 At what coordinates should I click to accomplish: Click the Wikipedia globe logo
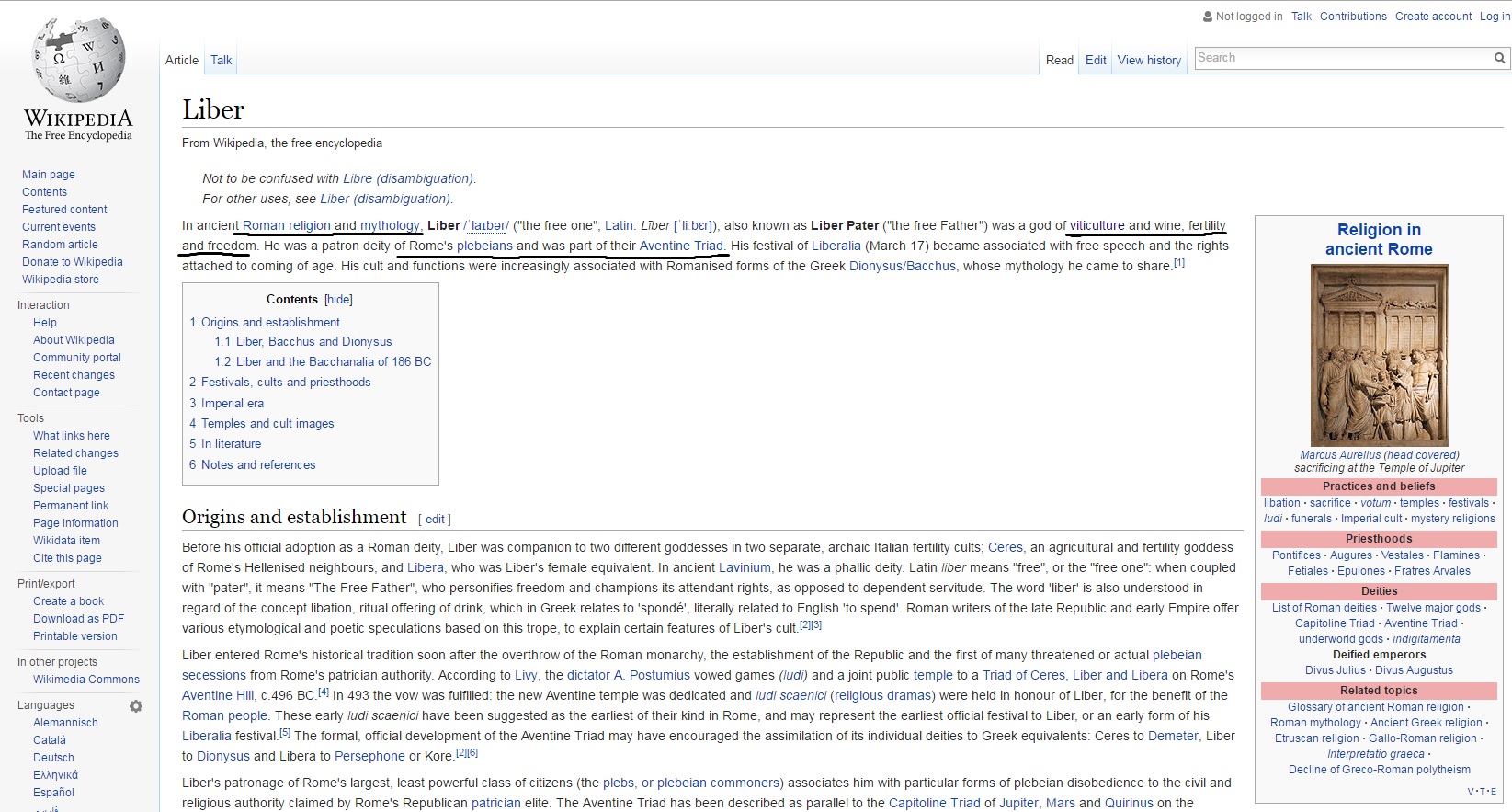[x=78, y=61]
